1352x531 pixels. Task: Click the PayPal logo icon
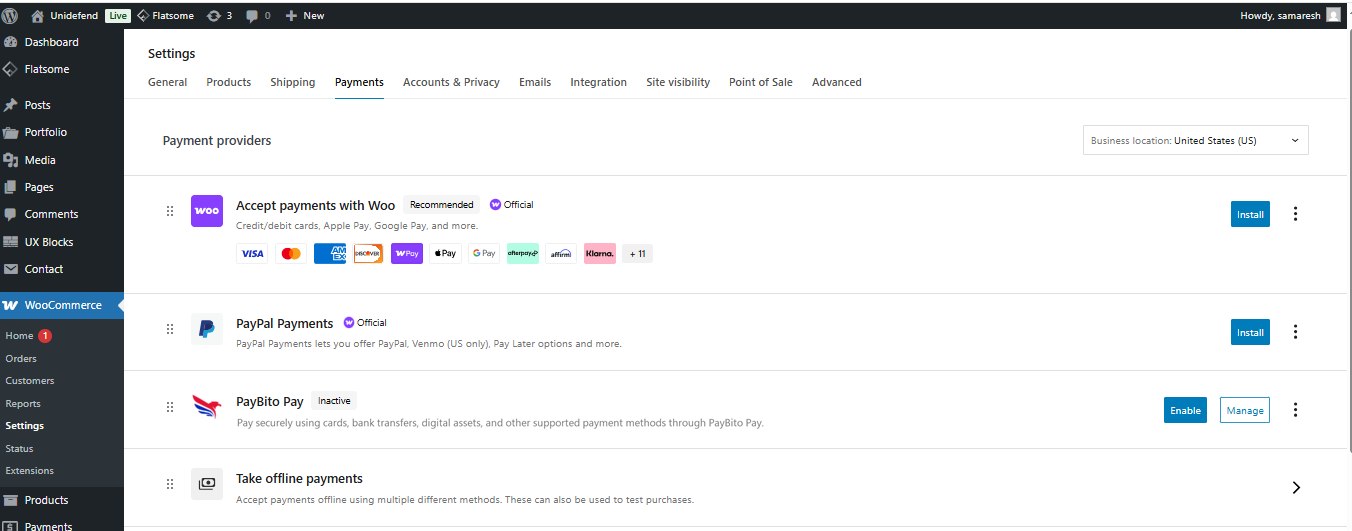coord(207,329)
